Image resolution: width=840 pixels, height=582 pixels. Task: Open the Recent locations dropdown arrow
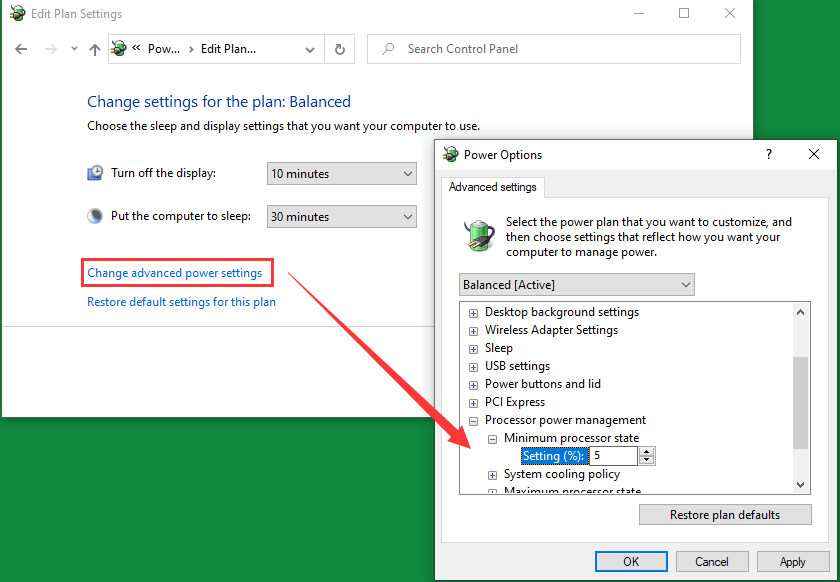coord(74,49)
